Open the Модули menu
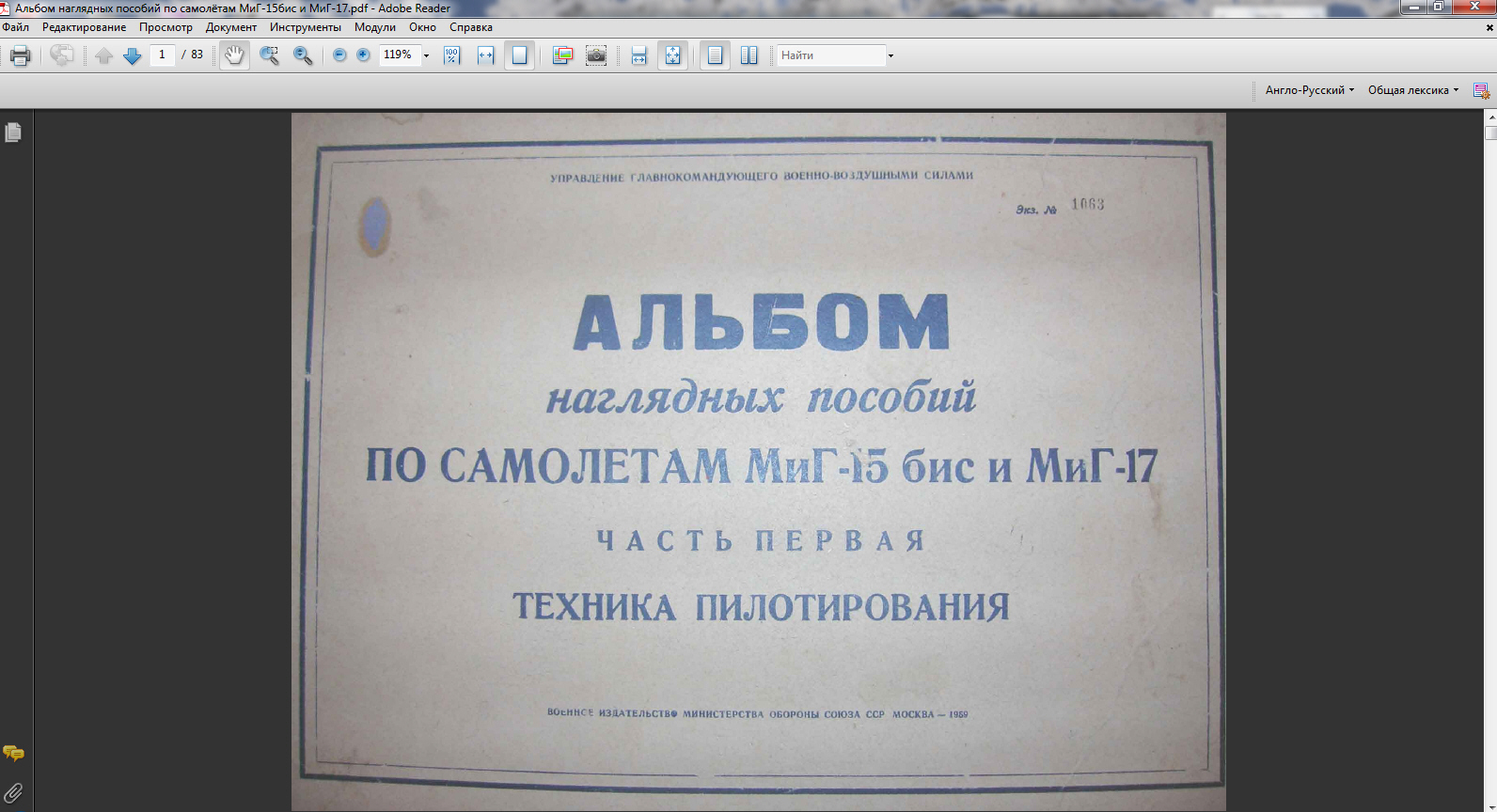Screen dimensions: 1497x812 coord(375,27)
